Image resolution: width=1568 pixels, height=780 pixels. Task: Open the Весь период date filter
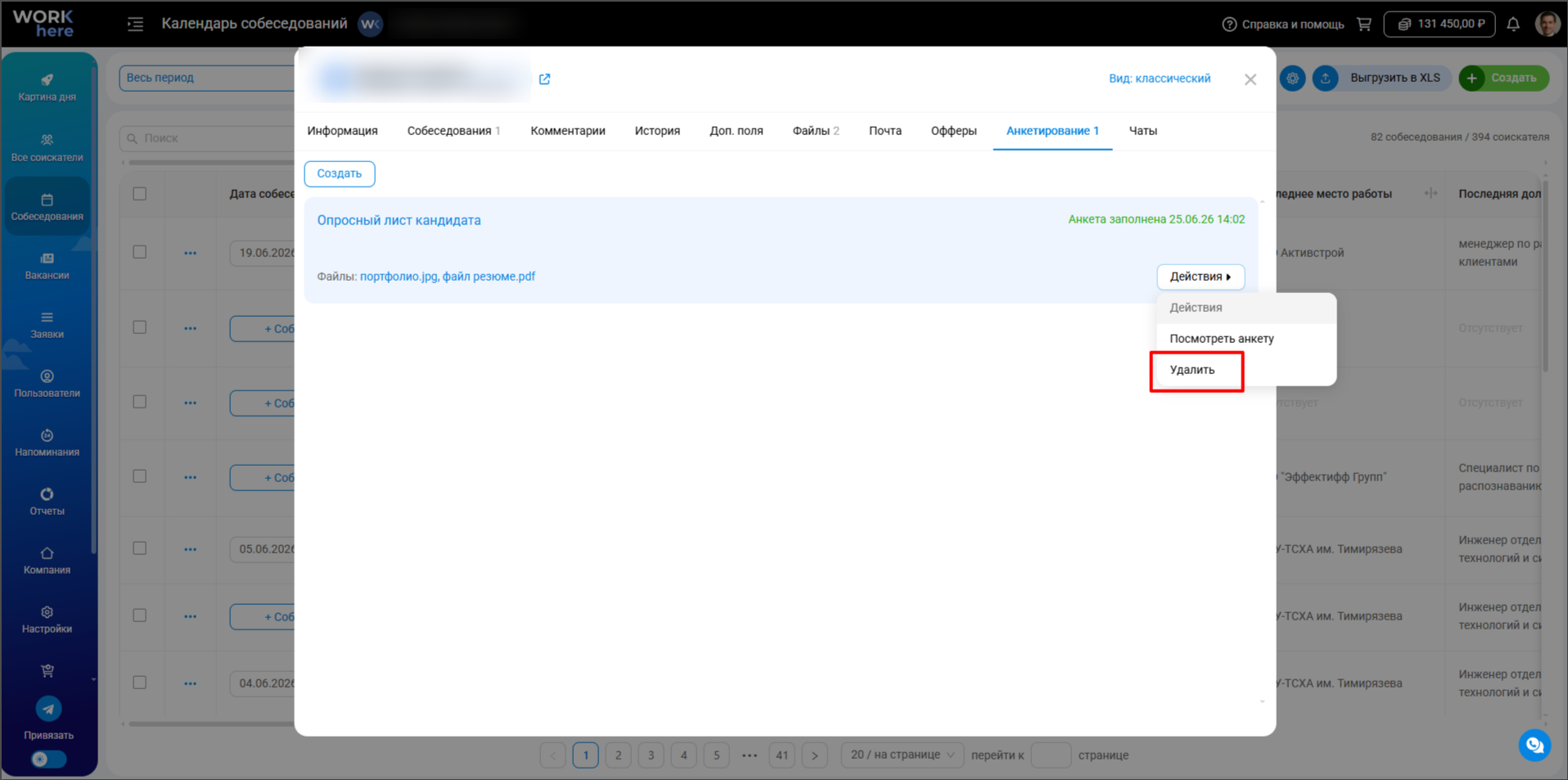(x=206, y=78)
